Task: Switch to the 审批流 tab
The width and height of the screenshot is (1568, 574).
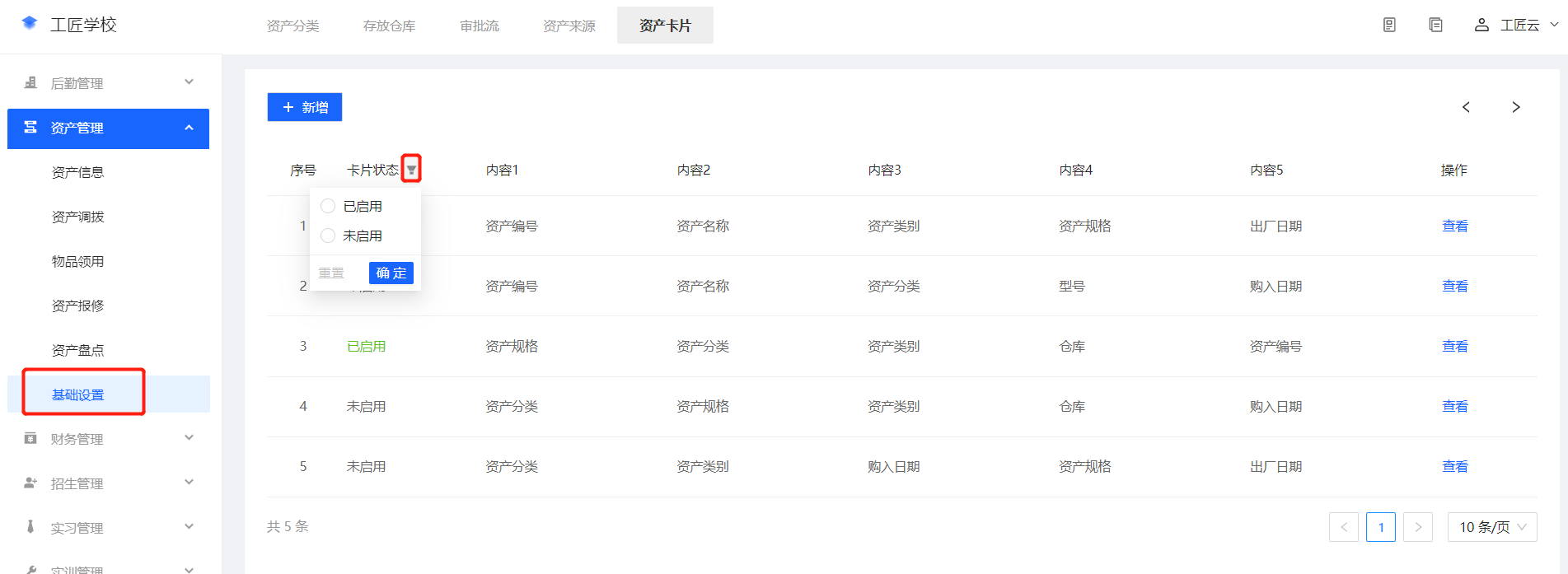Action: [480, 26]
